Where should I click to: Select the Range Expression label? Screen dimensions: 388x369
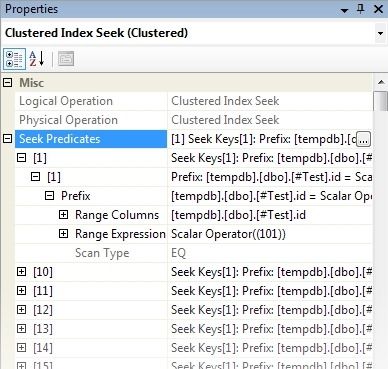[x=120, y=234]
